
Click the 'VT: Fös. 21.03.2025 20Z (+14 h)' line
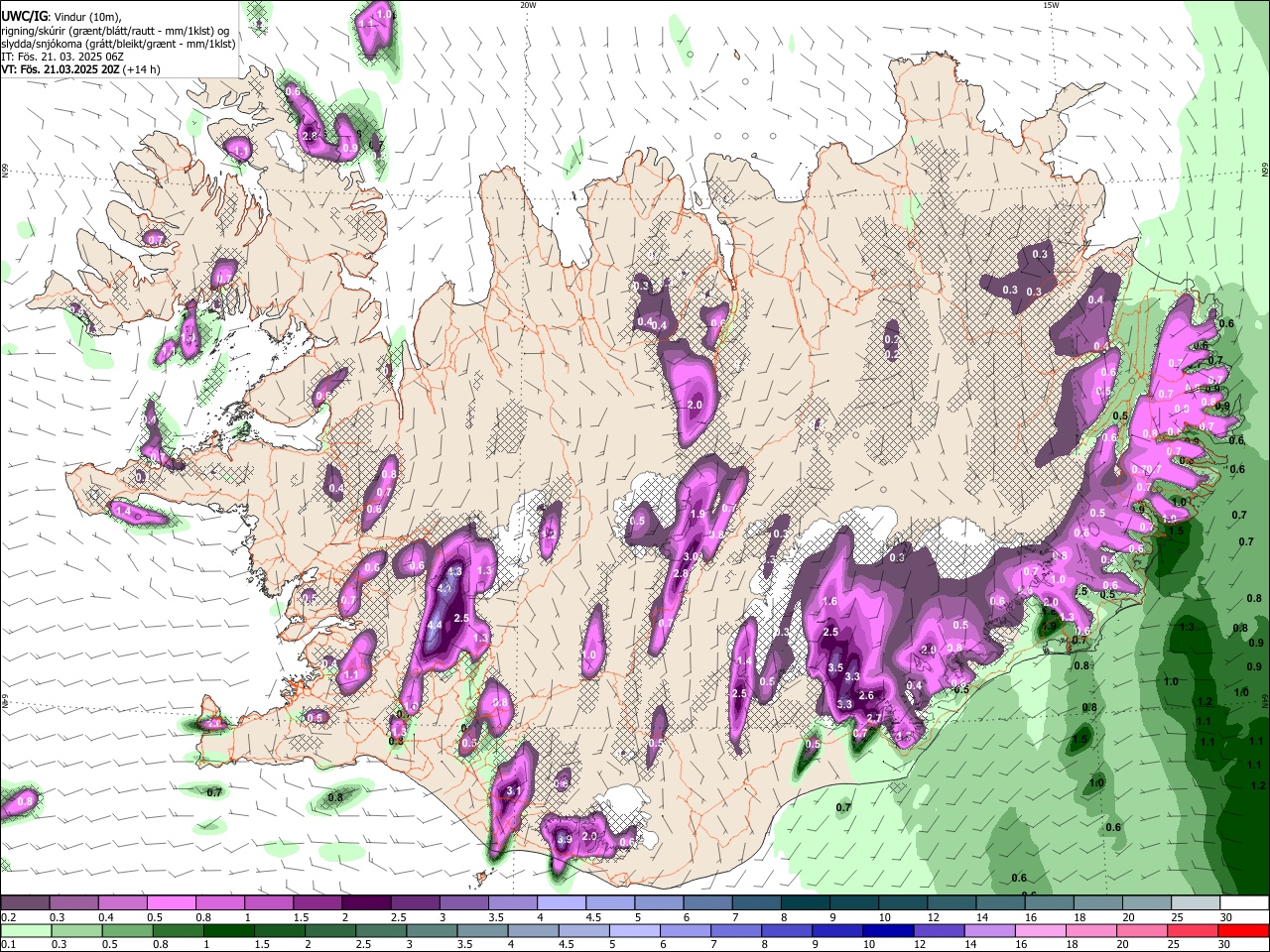click(80, 69)
